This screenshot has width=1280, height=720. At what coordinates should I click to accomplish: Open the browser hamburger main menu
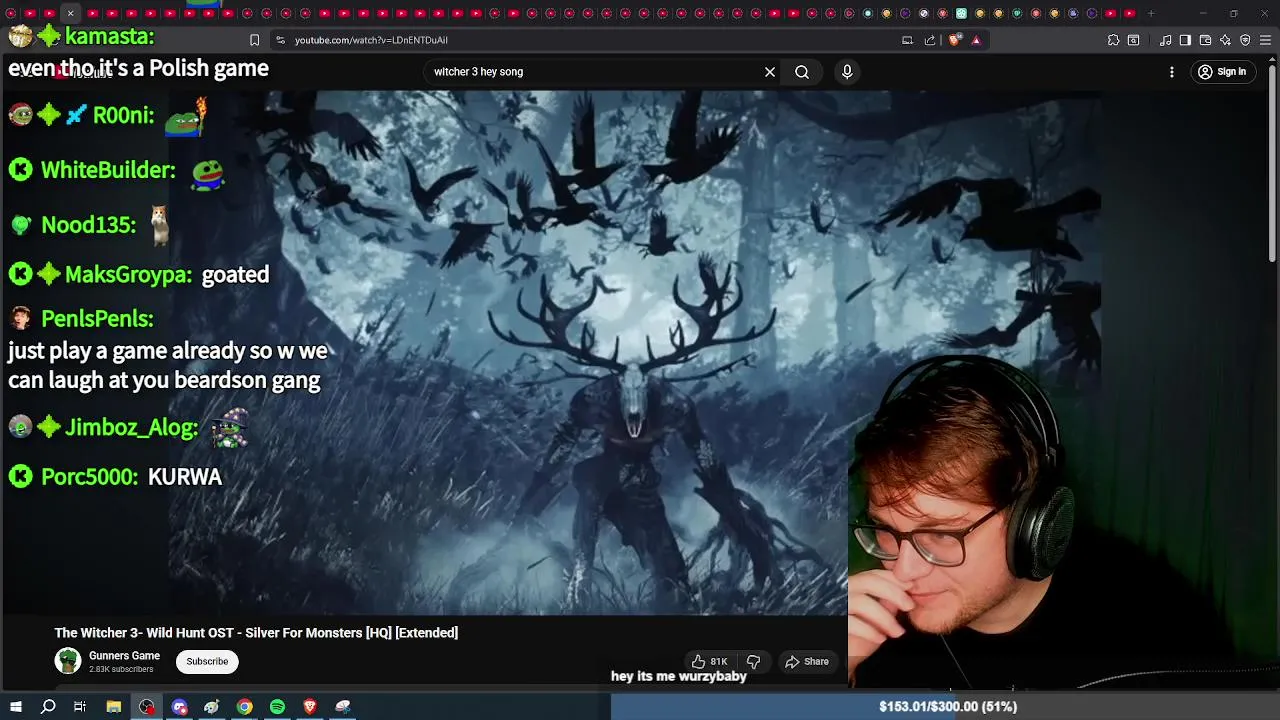coord(1266,40)
